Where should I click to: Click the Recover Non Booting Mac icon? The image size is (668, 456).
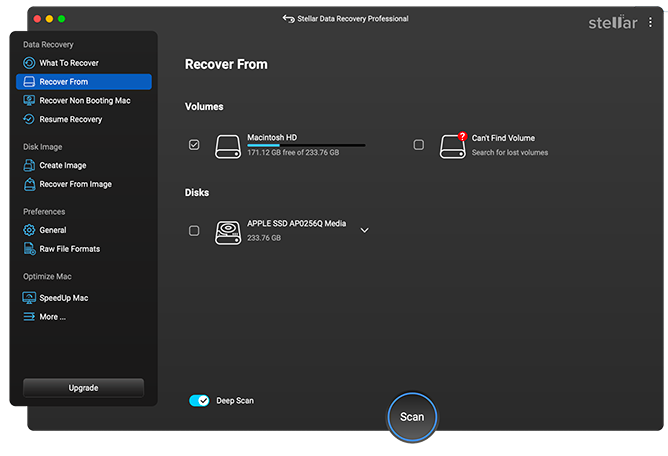(29, 101)
